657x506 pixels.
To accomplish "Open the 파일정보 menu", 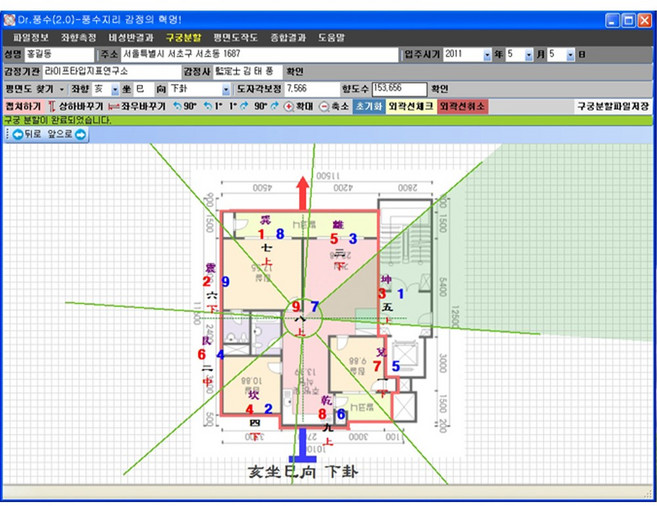I will pyautogui.click(x=31, y=38).
